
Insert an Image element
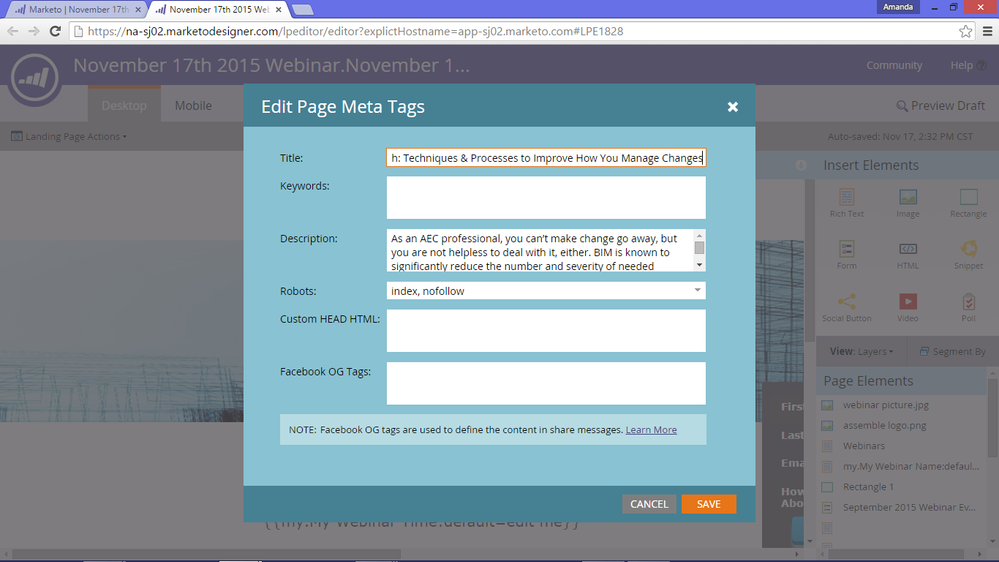(x=907, y=203)
